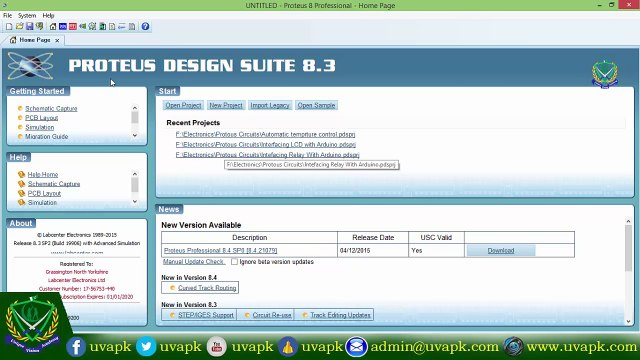Click News panel scroll down arrow
This screenshot has width=640, height=360.
[x=628, y=321]
